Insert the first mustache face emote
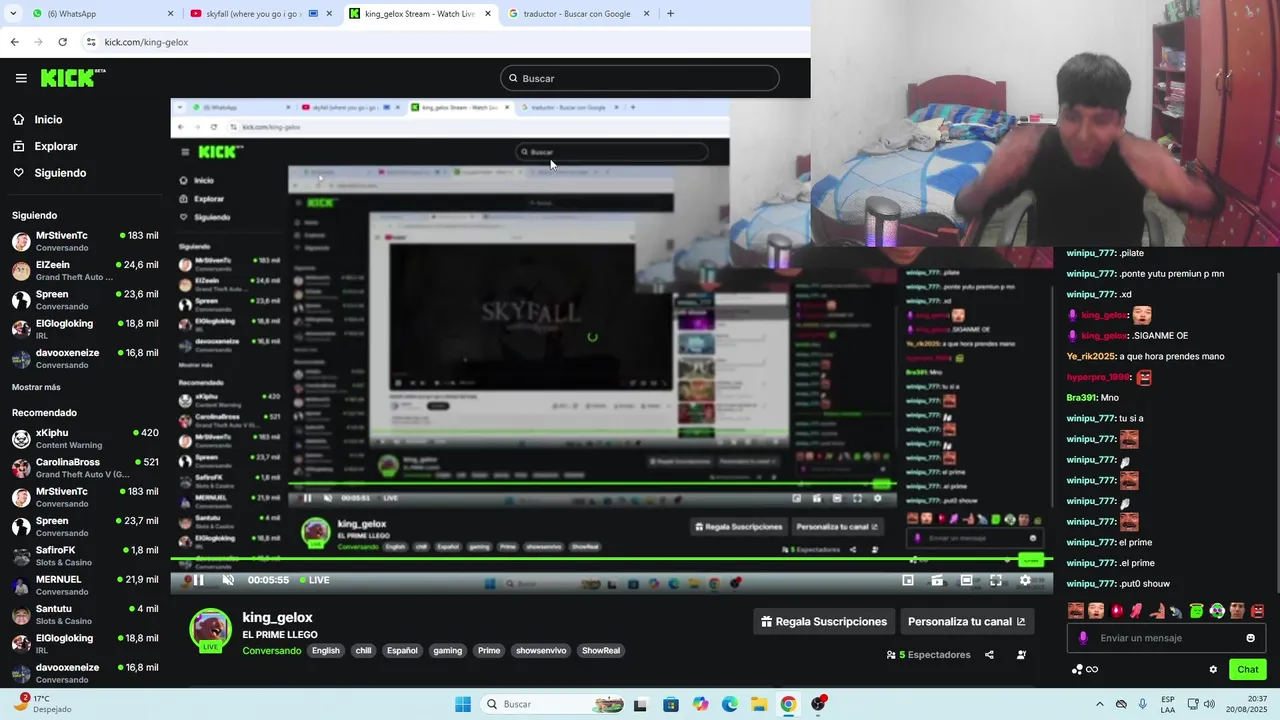 1076,611
